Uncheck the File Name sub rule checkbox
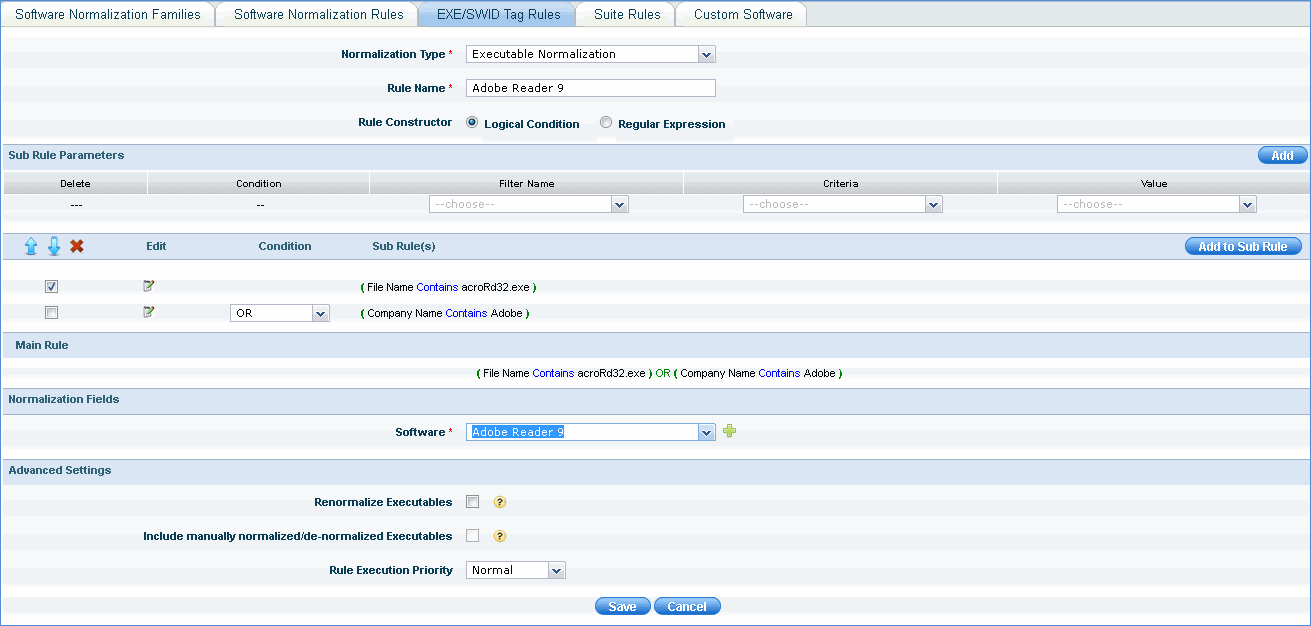 (x=52, y=287)
